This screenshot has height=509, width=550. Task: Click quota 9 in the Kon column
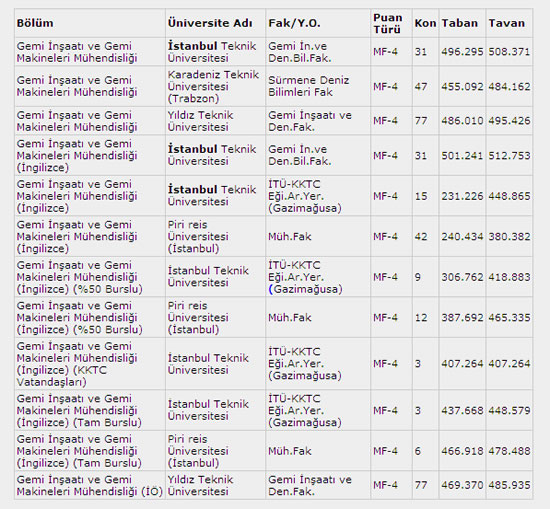[418, 277]
